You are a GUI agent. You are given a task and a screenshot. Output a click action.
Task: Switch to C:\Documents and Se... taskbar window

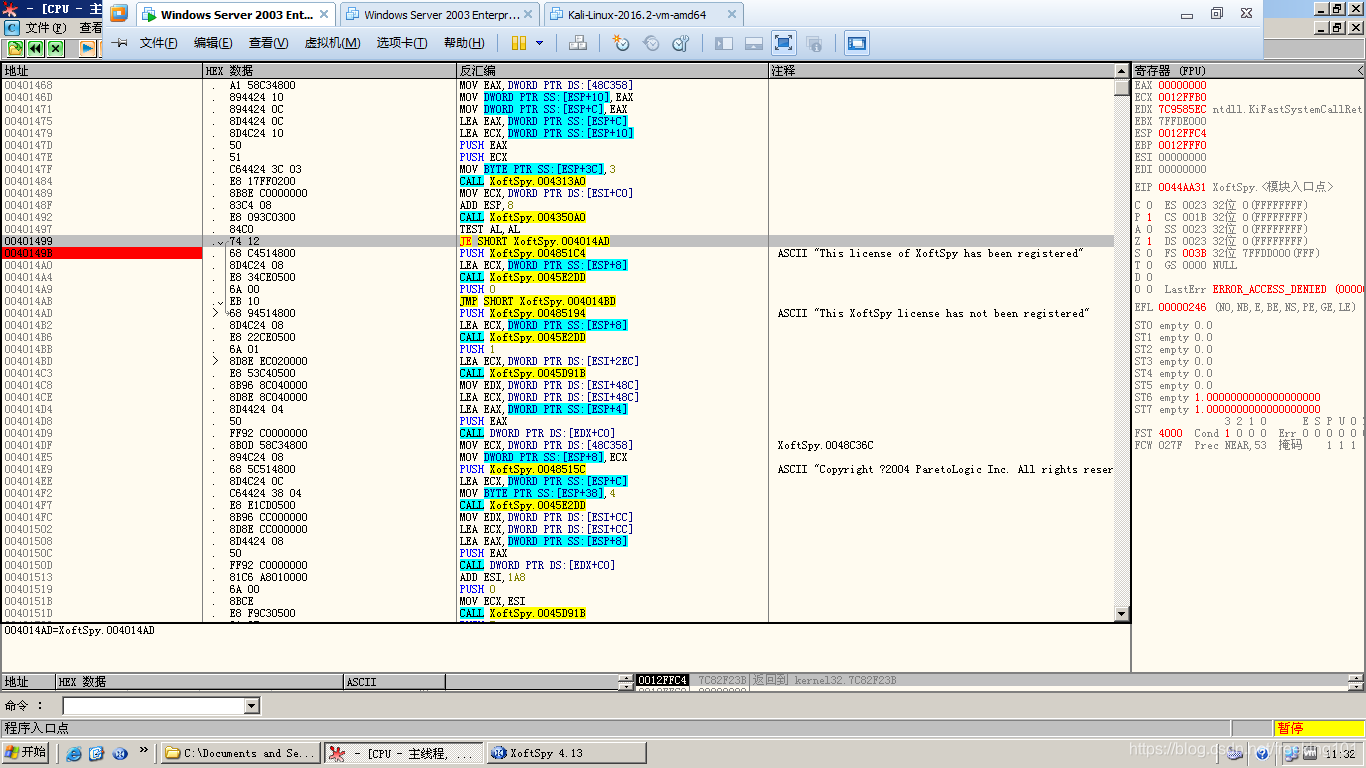(x=241, y=753)
